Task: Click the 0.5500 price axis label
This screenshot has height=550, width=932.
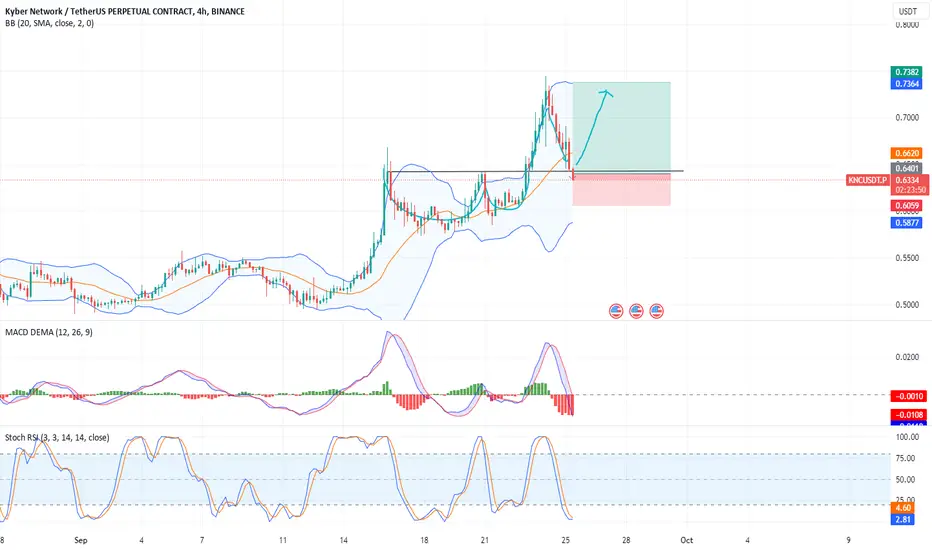Action: pos(907,258)
